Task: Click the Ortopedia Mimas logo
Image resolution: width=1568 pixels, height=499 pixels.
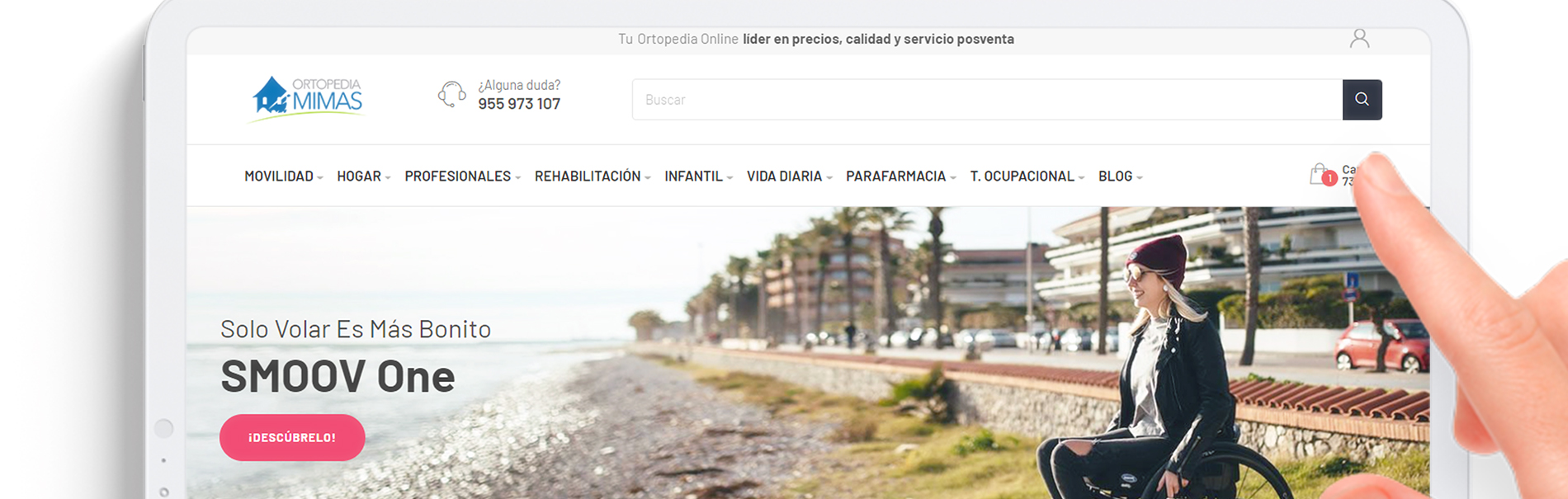Action: click(307, 100)
